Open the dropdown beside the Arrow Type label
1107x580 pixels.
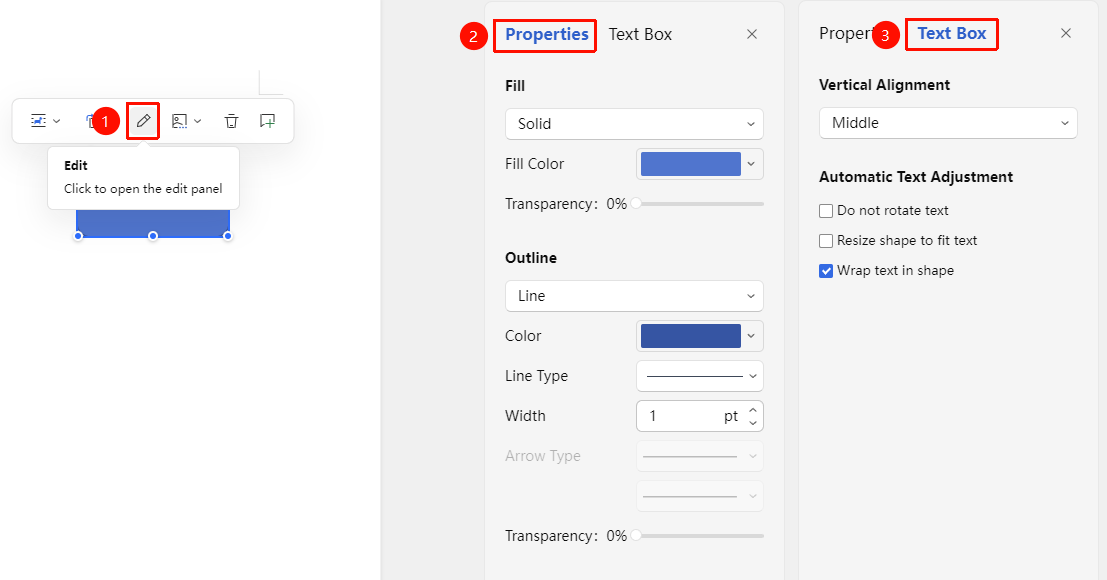700,457
